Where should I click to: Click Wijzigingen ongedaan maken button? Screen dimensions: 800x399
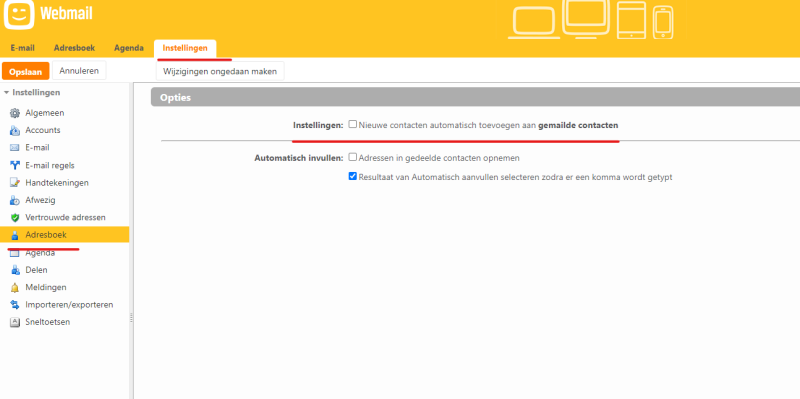(220, 71)
